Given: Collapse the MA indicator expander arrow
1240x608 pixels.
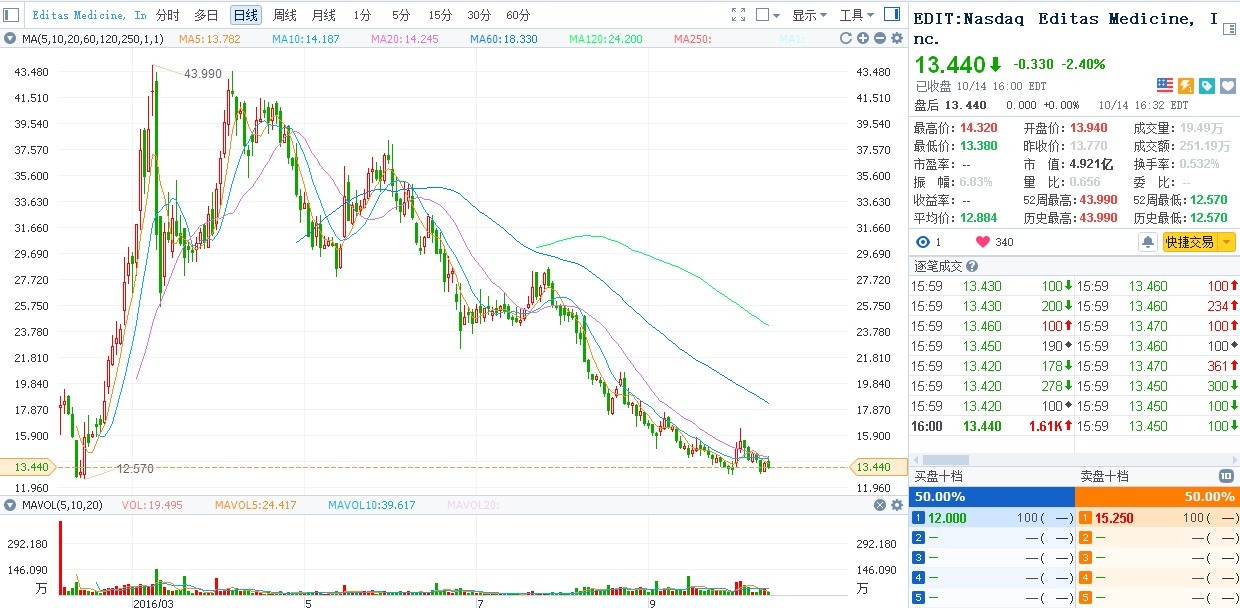Looking at the screenshot, I should (x=10, y=39).
